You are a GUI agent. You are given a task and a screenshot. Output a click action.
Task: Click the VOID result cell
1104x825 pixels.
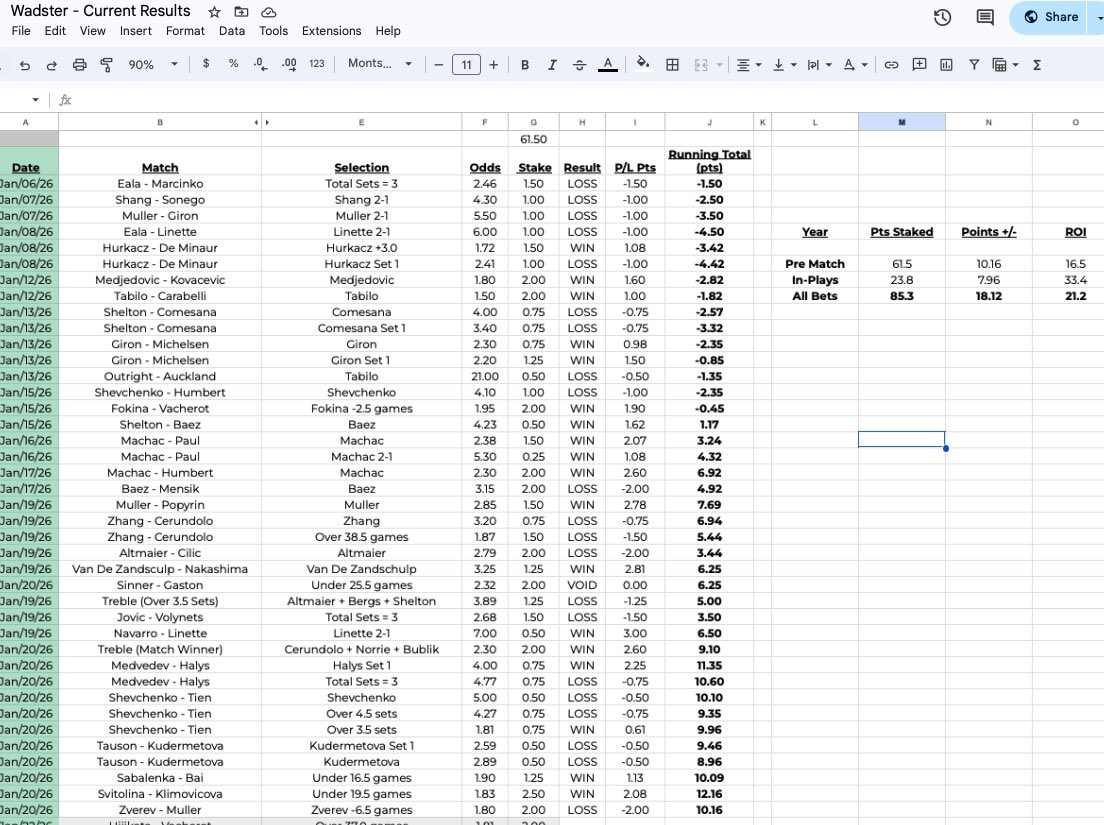pos(582,585)
